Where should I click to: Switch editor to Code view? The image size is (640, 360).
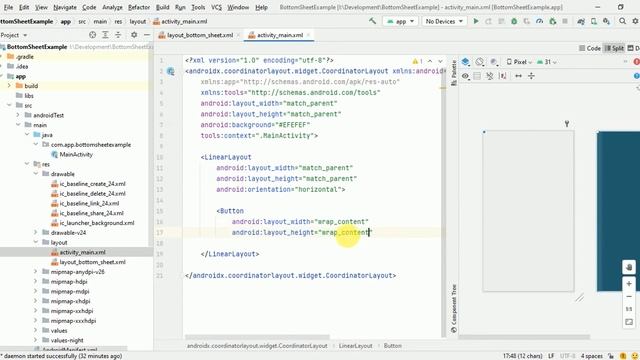pyautogui.click(x=590, y=48)
